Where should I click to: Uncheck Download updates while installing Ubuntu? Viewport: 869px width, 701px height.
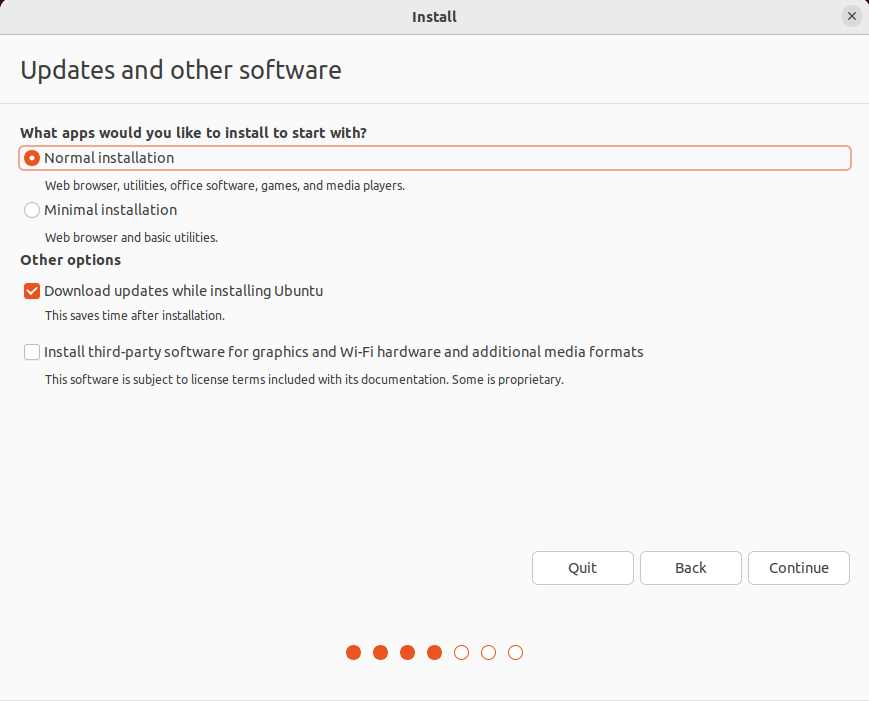(x=32, y=291)
